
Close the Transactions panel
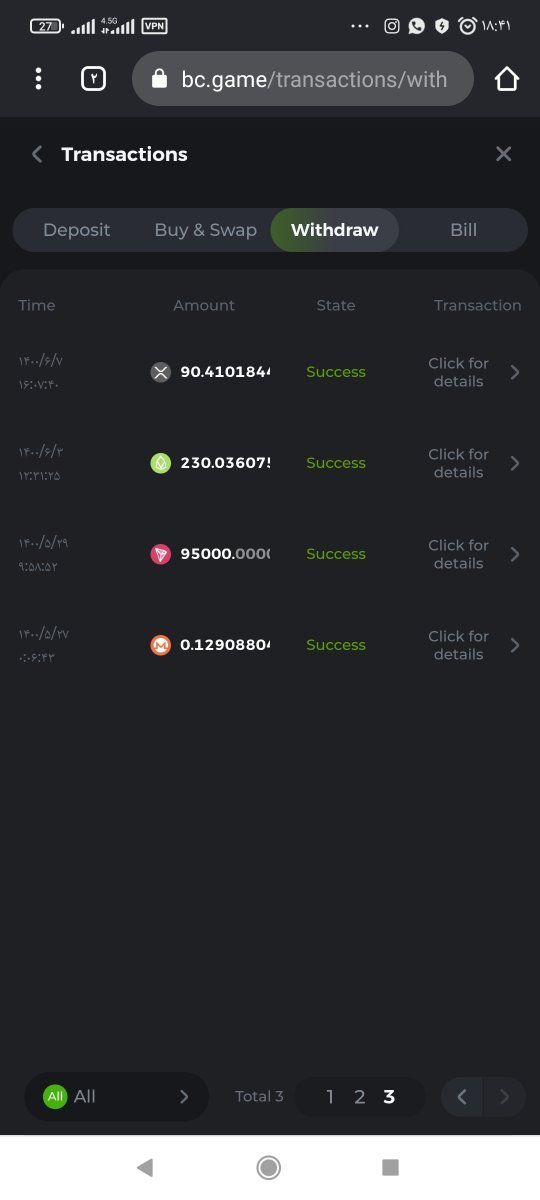tap(503, 154)
